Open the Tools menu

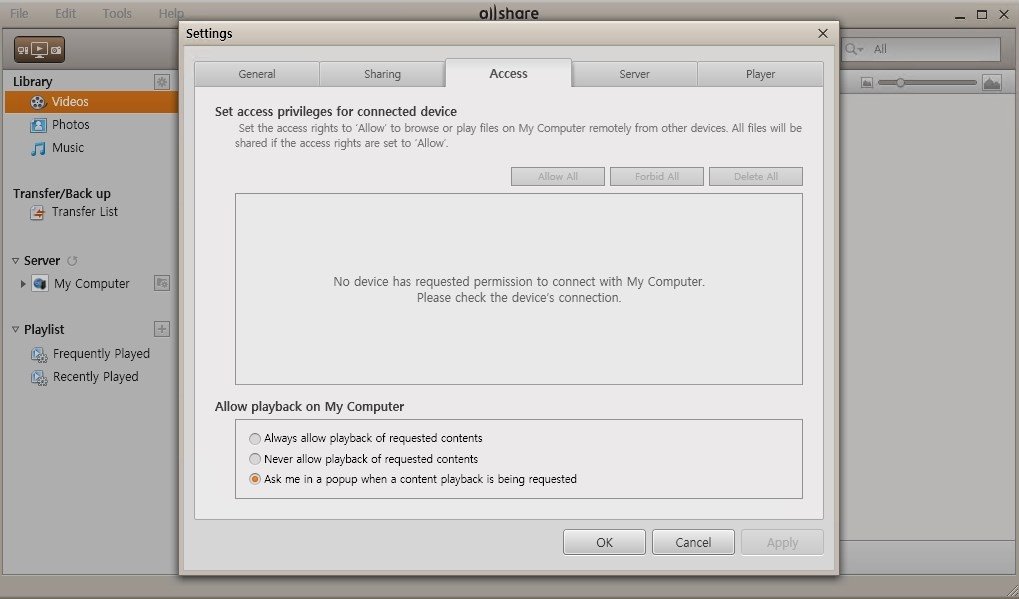click(117, 13)
